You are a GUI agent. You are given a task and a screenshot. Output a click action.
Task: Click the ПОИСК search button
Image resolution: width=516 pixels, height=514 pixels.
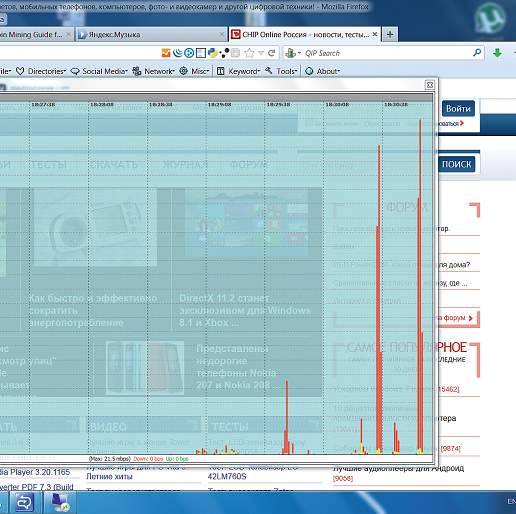[x=457, y=164]
